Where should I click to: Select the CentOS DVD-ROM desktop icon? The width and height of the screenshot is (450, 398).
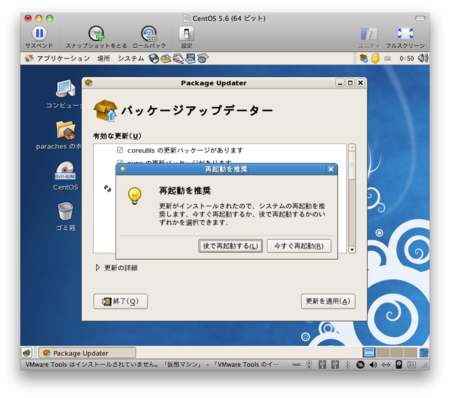[65, 171]
